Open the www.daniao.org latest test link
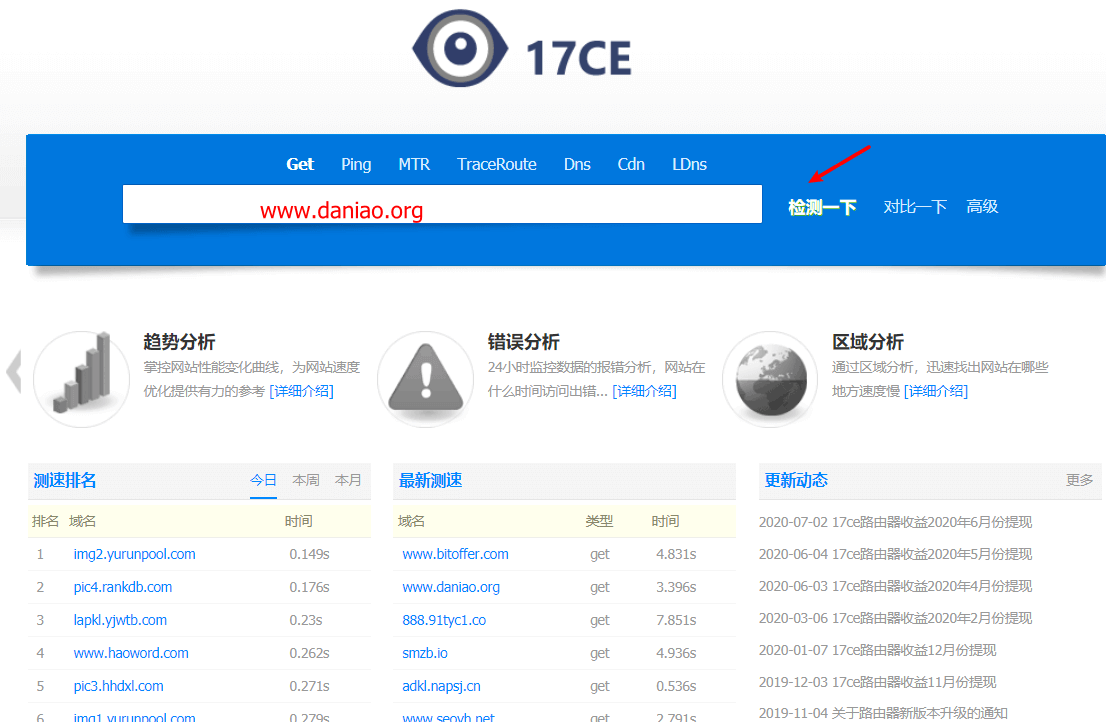This screenshot has width=1106, height=722. (451, 587)
